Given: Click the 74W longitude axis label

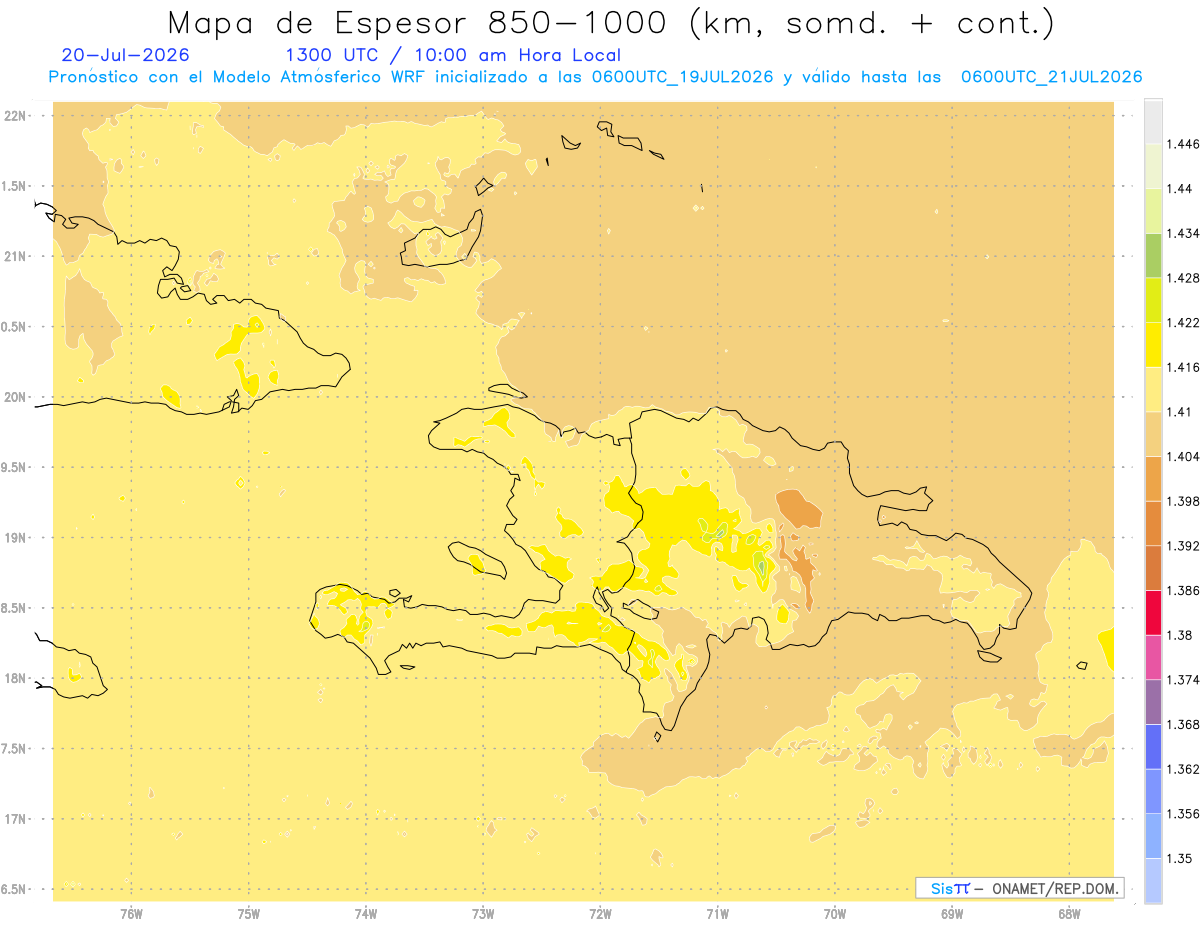Looking at the screenshot, I should pos(366,913).
